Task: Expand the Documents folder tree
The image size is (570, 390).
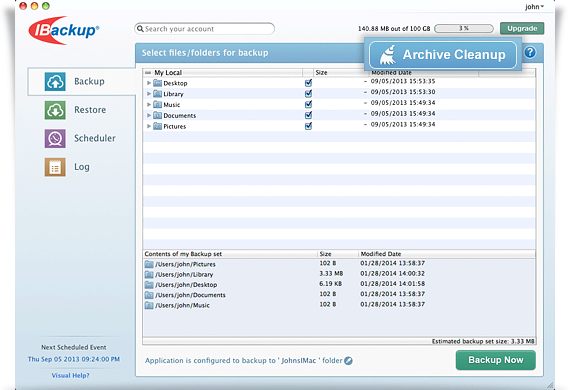Action: point(149,115)
